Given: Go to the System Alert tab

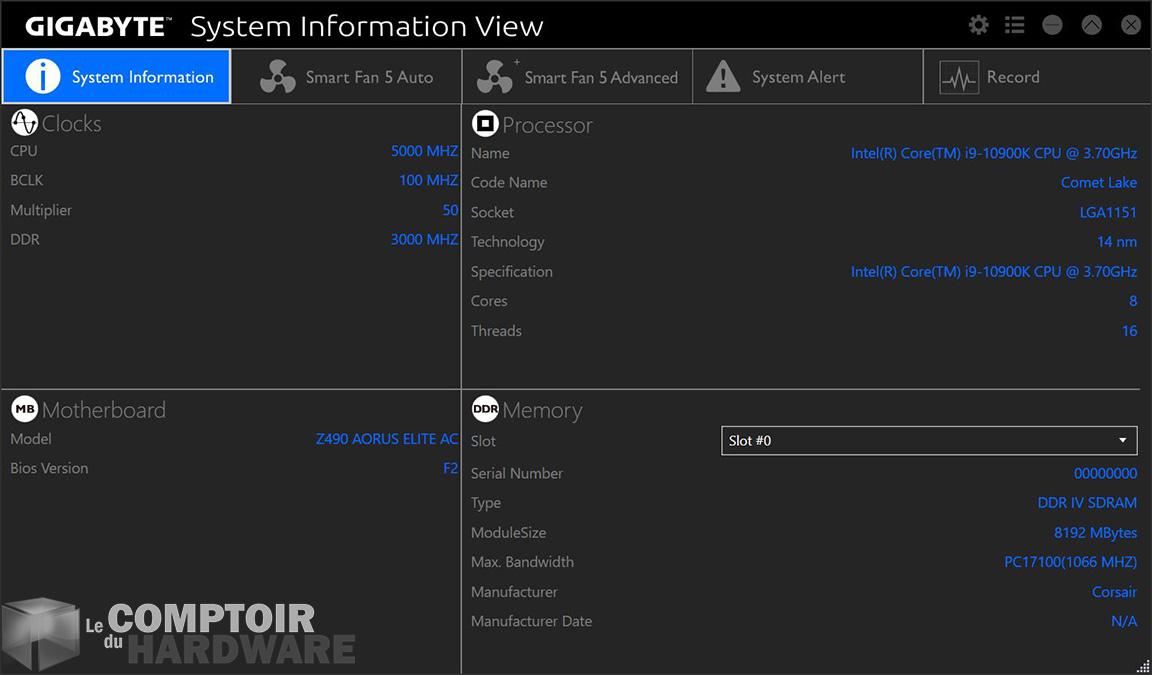Looking at the screenshot, I should [808, 76].
